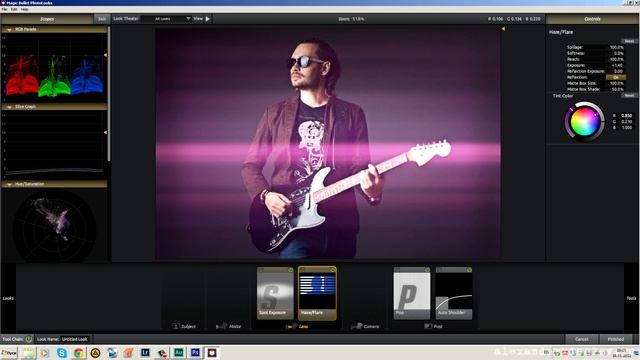Click the Reach value field
This screenshot has height=360, width=640.
coord(616,59)
